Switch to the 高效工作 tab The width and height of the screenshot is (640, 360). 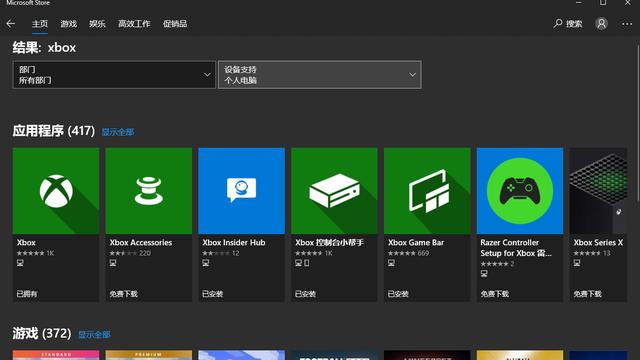[x=134, y=24]
